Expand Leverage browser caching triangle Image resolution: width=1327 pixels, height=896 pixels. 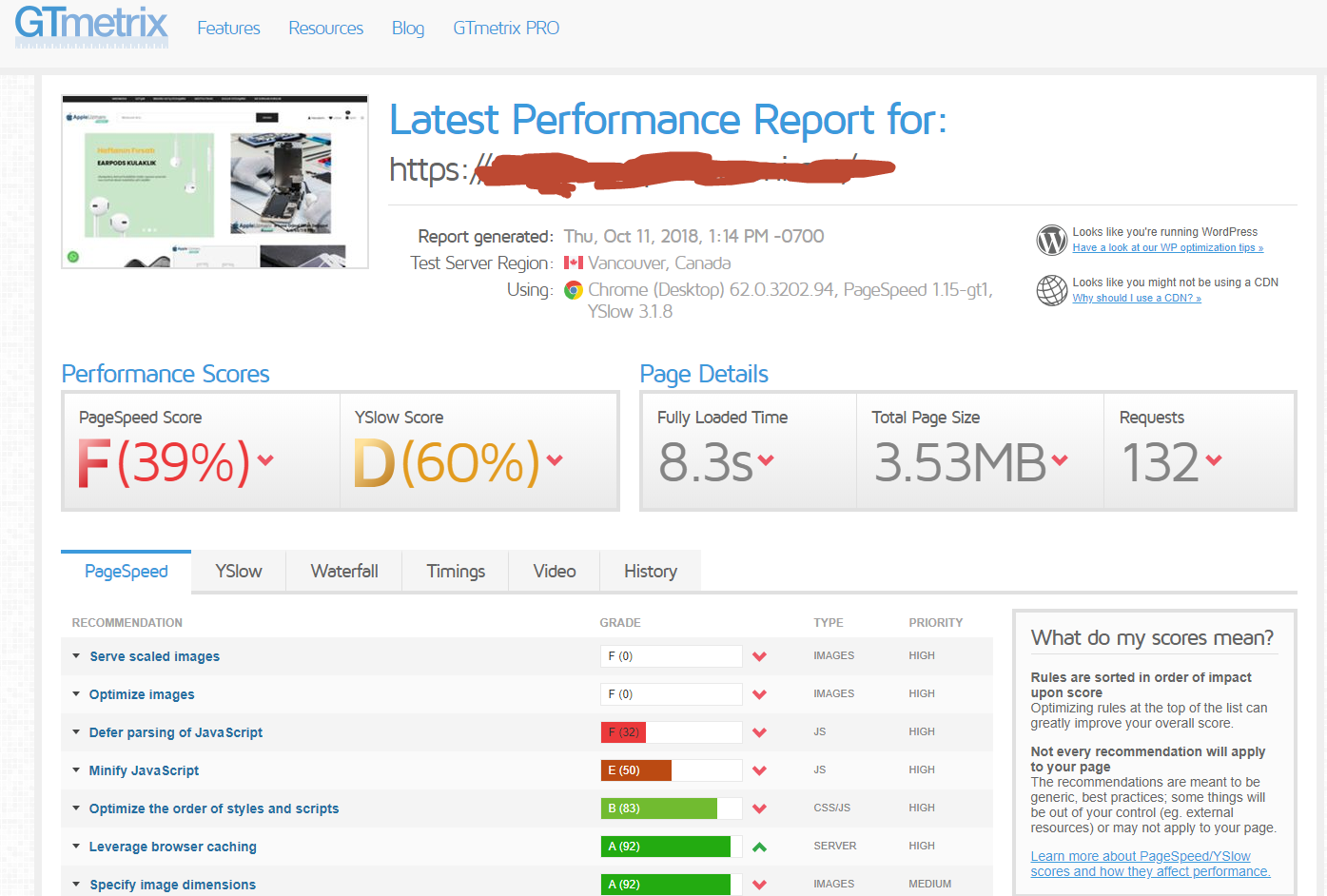(x=76, y=846)
